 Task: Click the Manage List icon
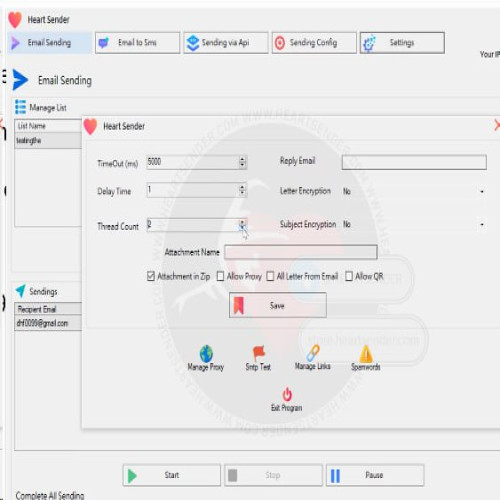pos(20,107)
